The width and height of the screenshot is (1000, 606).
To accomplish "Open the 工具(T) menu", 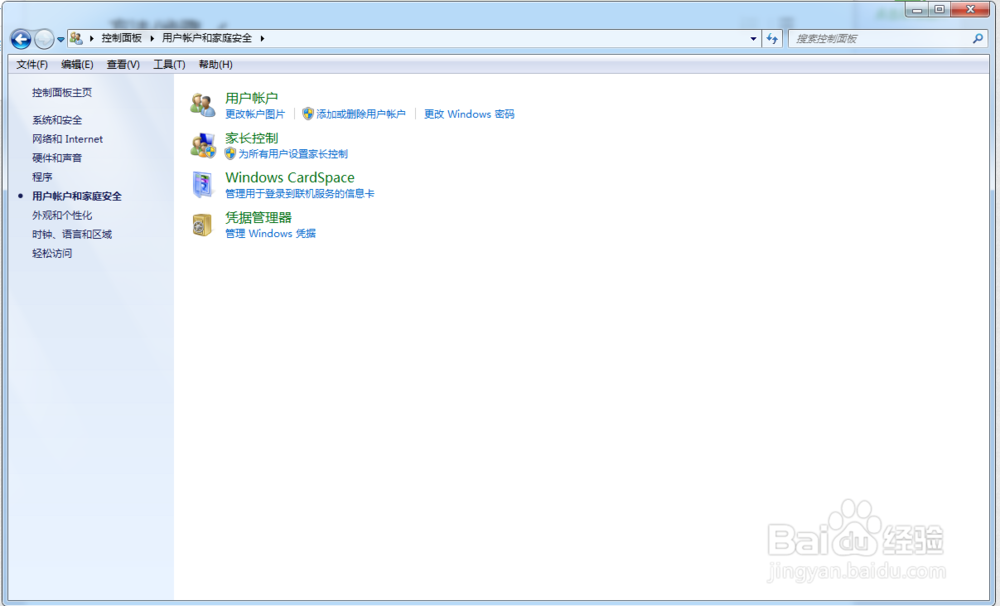I will (169, 64).
